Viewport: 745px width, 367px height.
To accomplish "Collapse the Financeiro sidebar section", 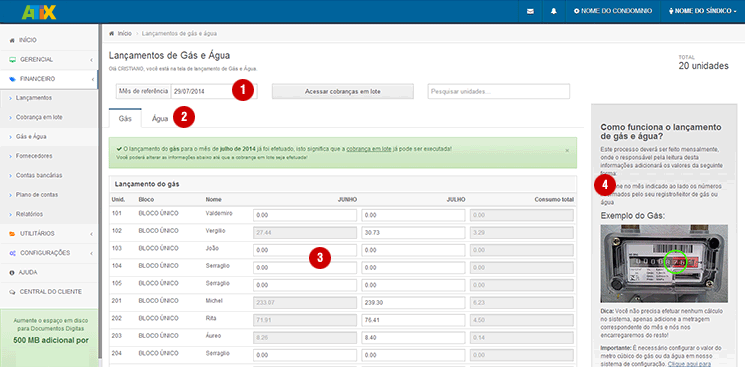I will (x=92, y=79).
